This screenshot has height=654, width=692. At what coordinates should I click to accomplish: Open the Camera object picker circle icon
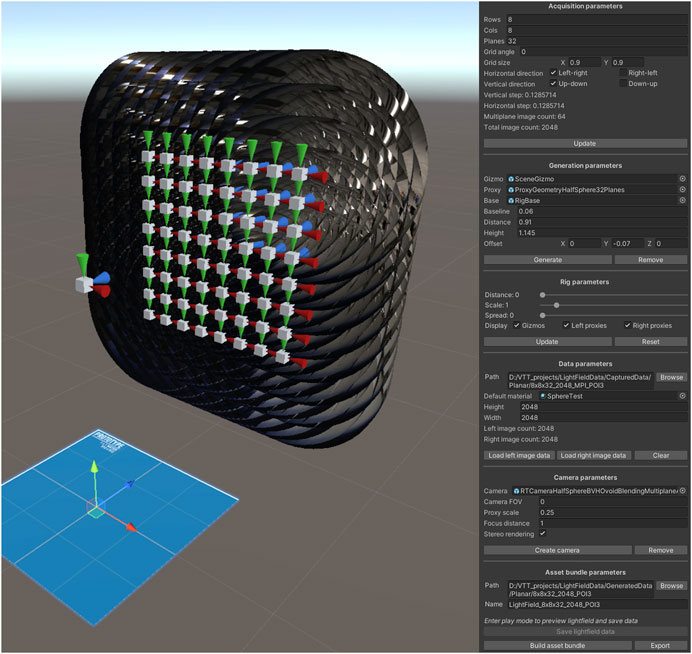click(682, 491)
